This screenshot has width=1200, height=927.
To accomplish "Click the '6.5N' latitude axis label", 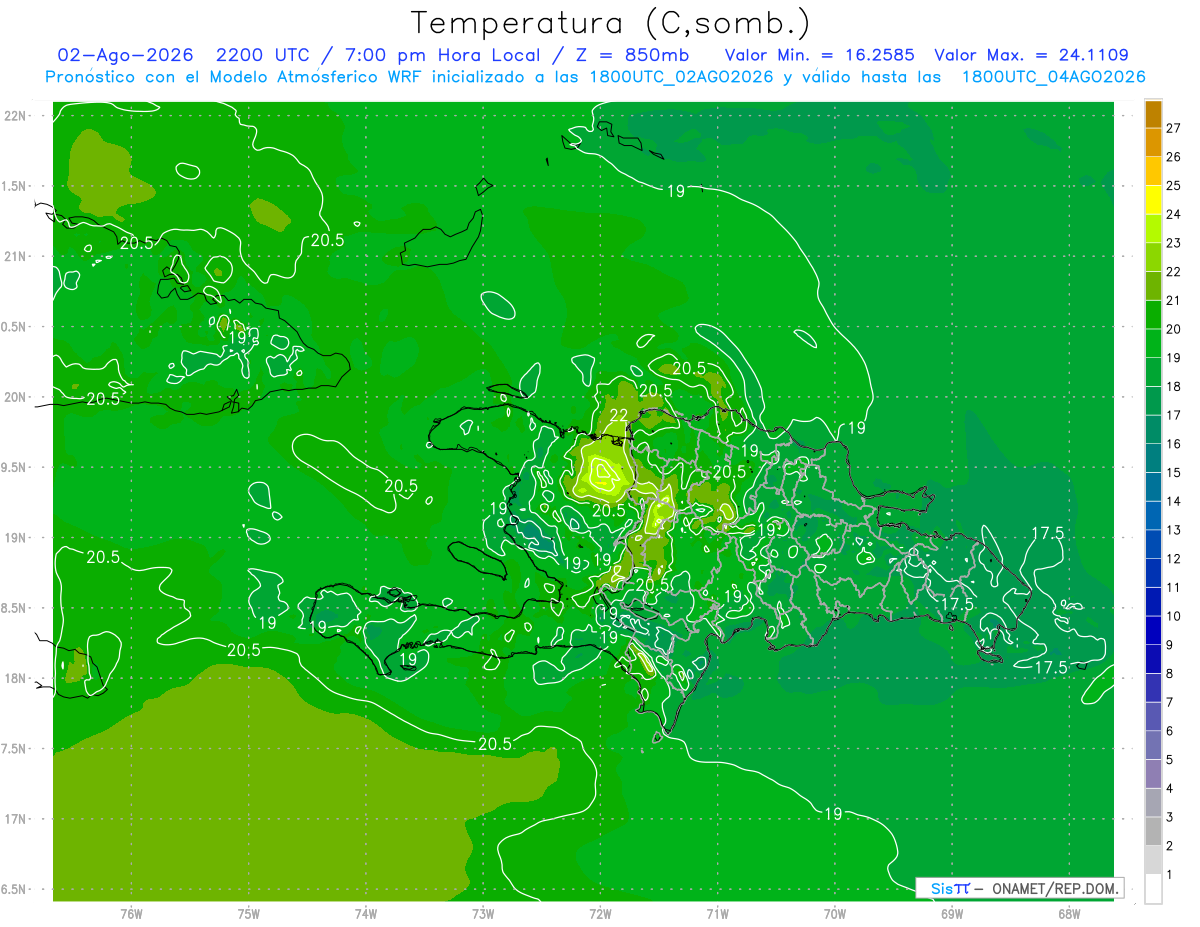I will [x=15, y=889].
